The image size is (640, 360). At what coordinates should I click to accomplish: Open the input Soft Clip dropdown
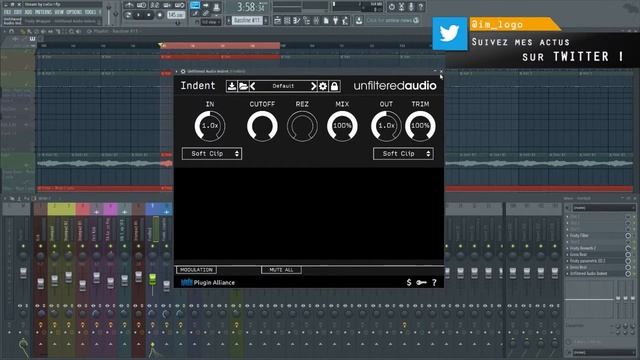(212, 154)
